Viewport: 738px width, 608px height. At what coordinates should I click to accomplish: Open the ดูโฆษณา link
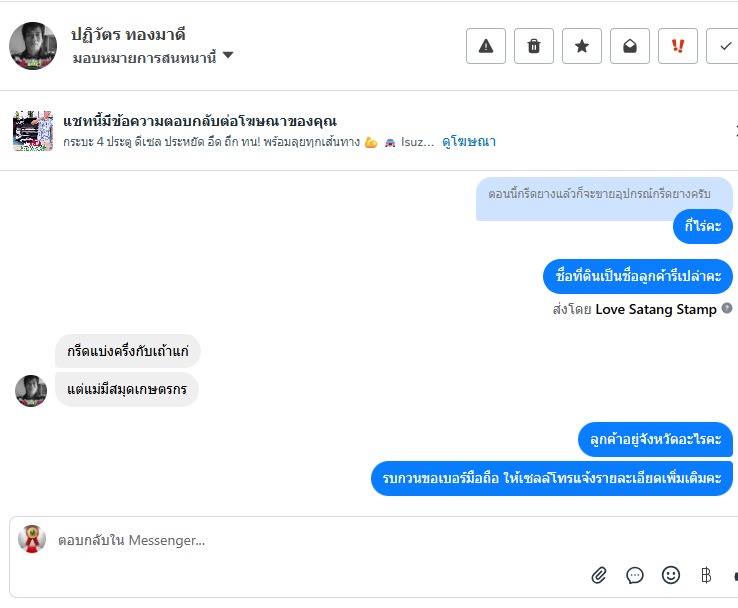pyautogui.click(x=469, y=142)
